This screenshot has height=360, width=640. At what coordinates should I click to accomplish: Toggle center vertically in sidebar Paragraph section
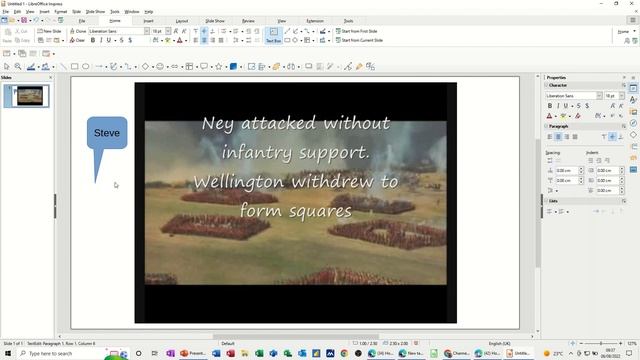[x=612, y=137]
